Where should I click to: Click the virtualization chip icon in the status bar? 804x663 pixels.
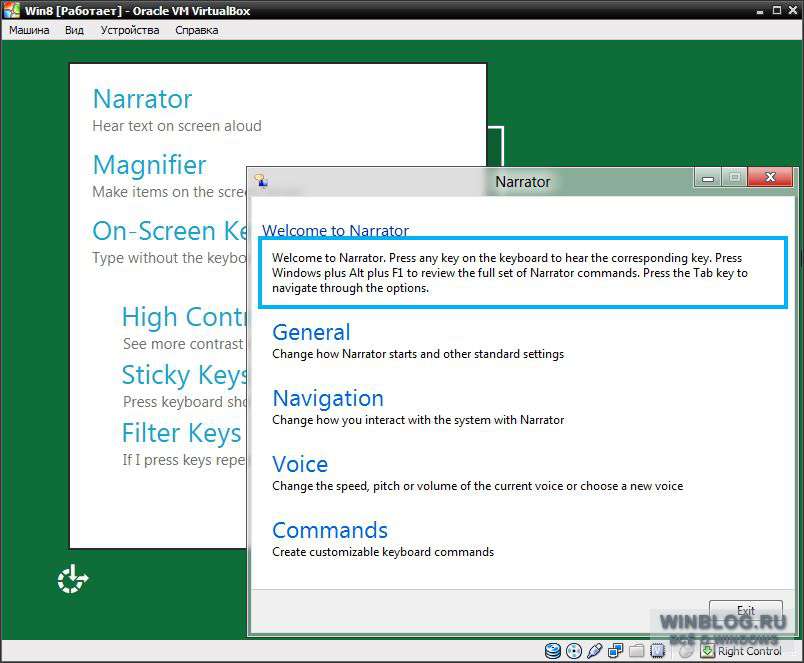[x=657, y=651]
